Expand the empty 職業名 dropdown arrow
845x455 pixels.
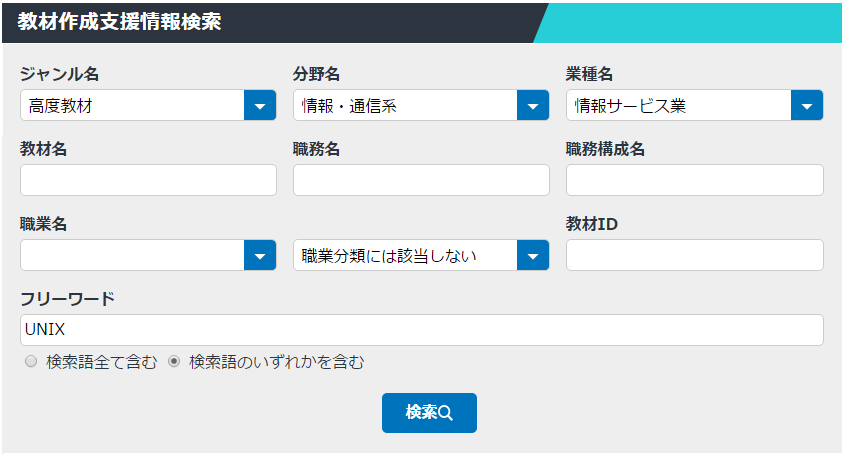(x=260, y=255)
